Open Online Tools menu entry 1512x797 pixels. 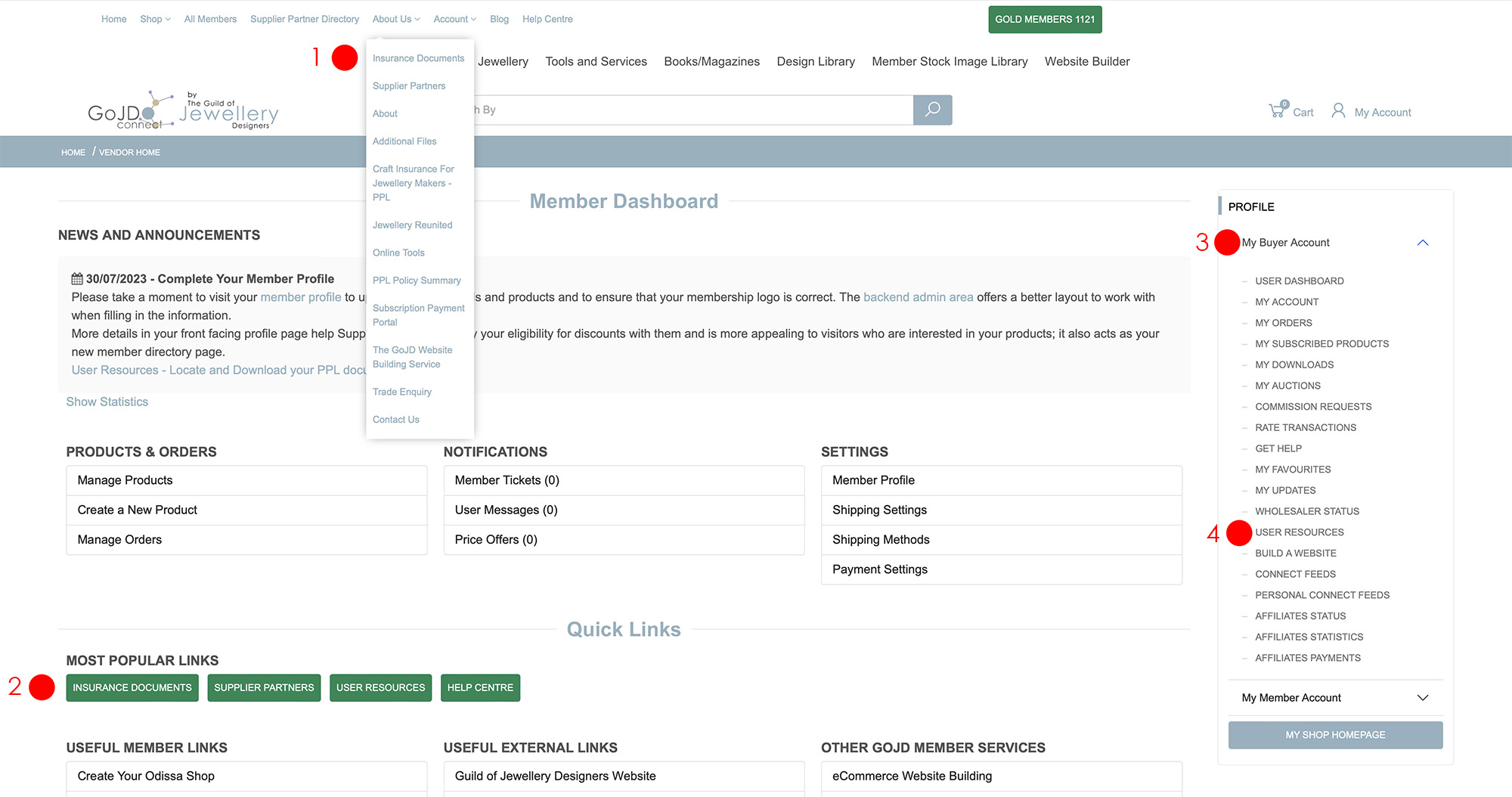(x=398, y=253)
